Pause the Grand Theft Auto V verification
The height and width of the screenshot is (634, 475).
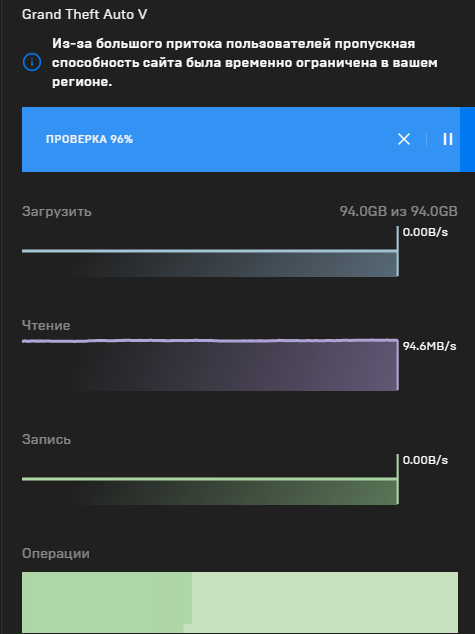(448, 139)
